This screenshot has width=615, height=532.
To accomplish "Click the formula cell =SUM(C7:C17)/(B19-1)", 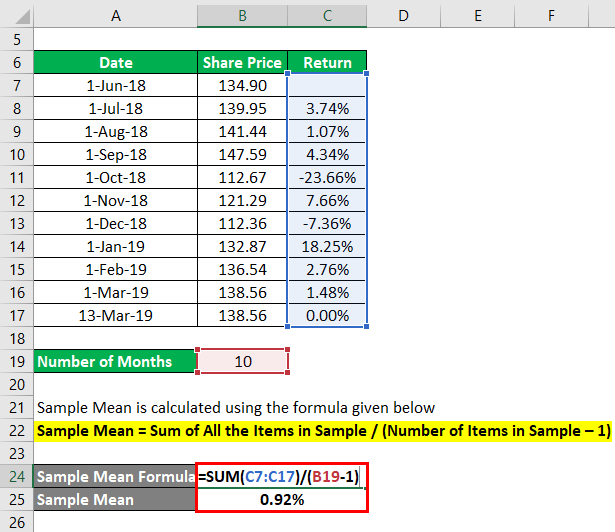I will click(281, 476).
